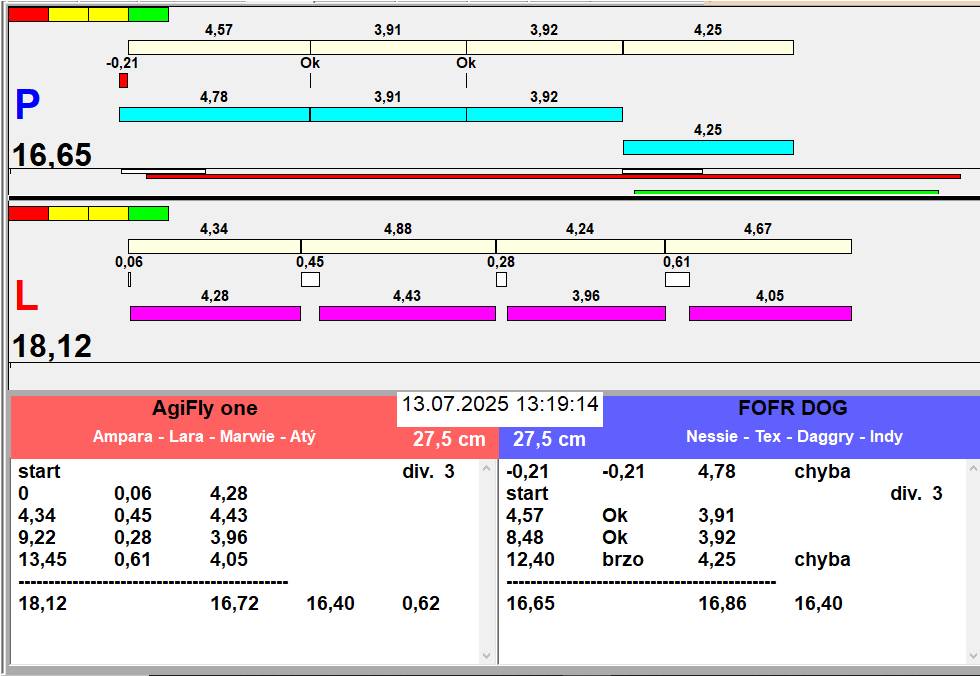Click the 16,72 value in AgiFly totals row
This screenshot has width=980, height=676.
[234, 604]
